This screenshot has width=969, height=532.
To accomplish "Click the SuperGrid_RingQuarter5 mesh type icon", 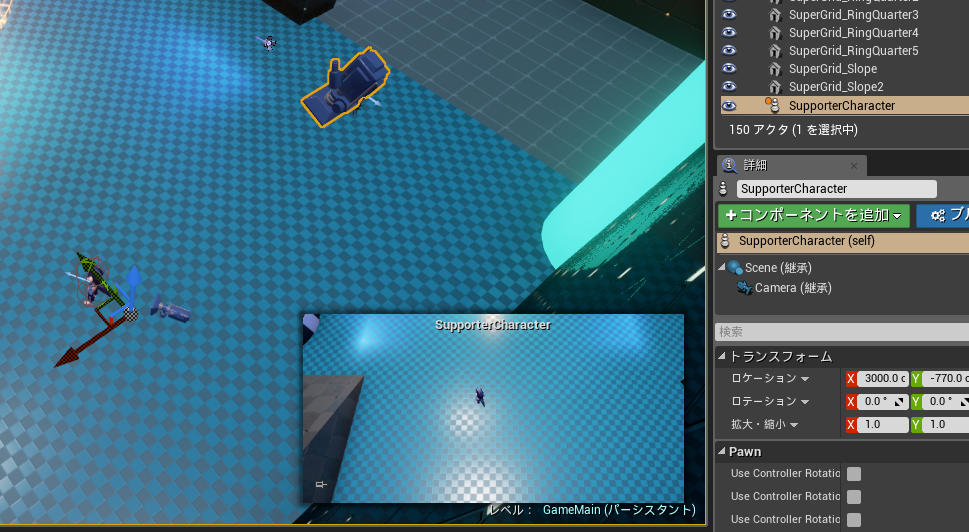I will point(774,50).
